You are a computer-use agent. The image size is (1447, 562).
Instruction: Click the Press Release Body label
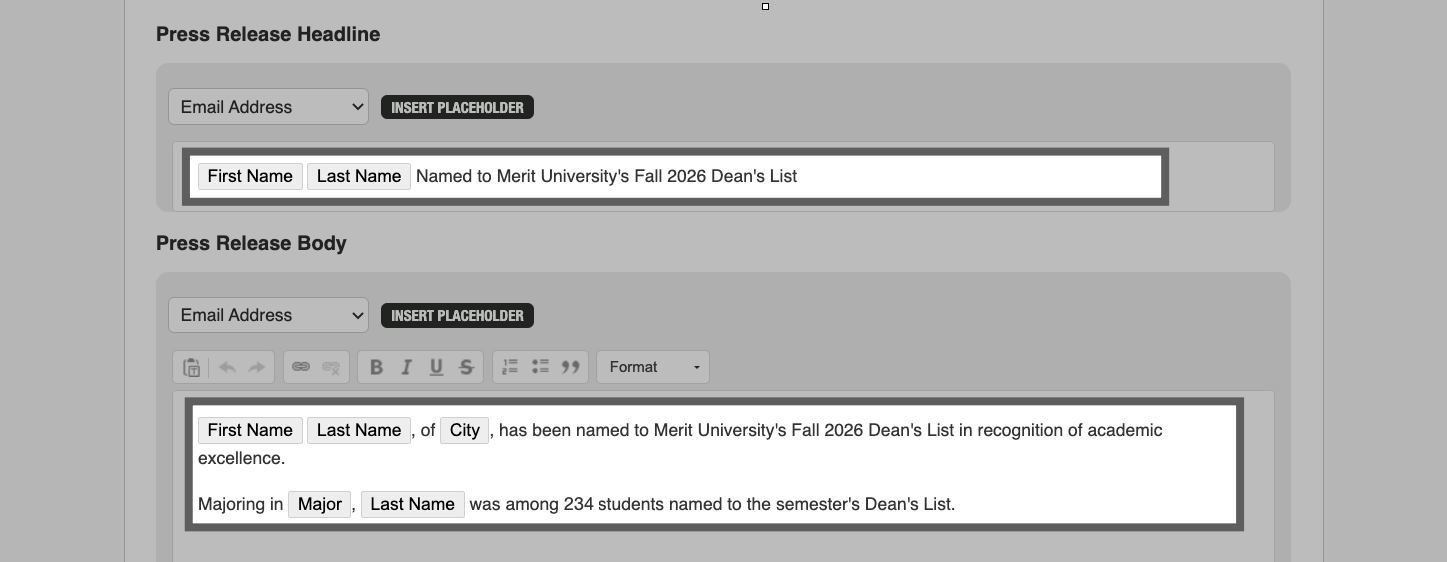point(251,243)
